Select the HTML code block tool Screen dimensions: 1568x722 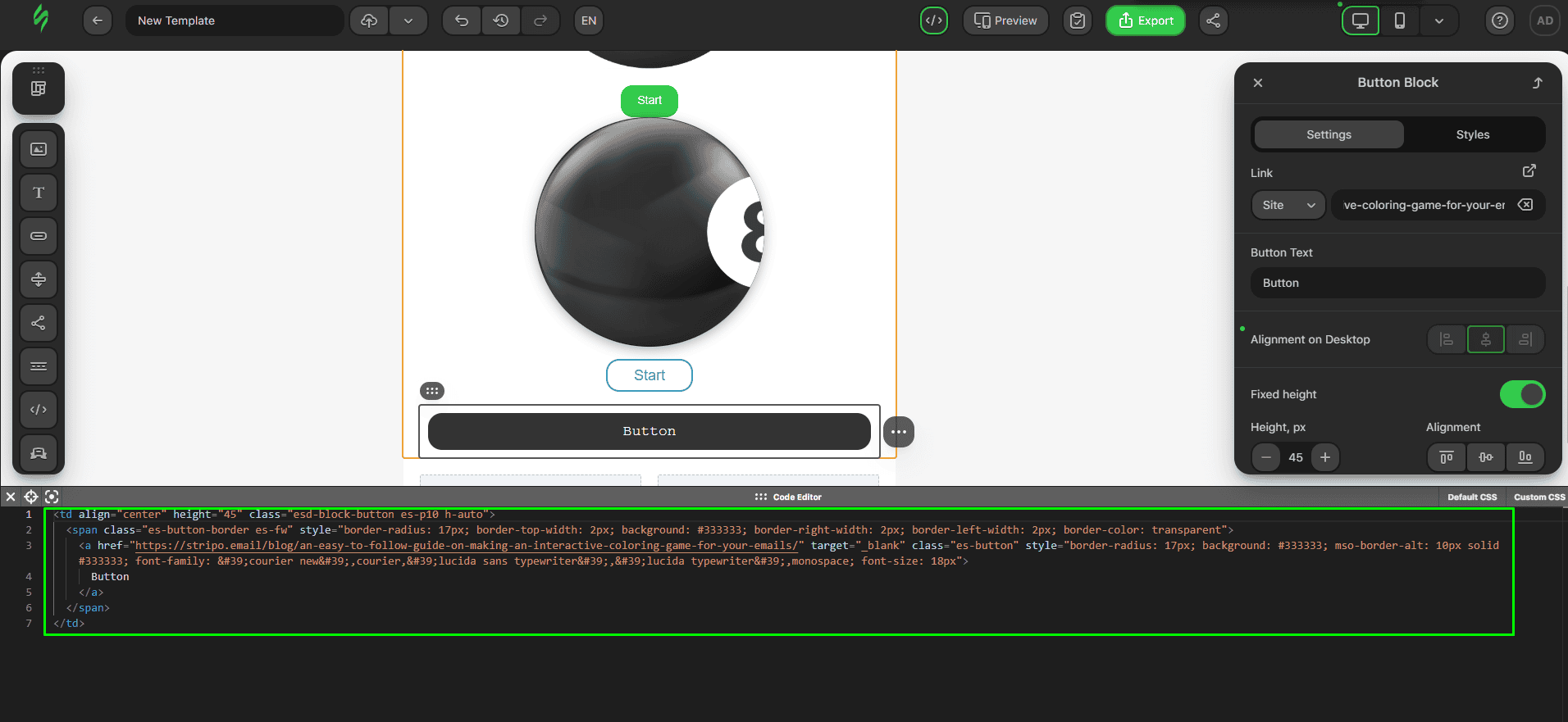(39, 410)
